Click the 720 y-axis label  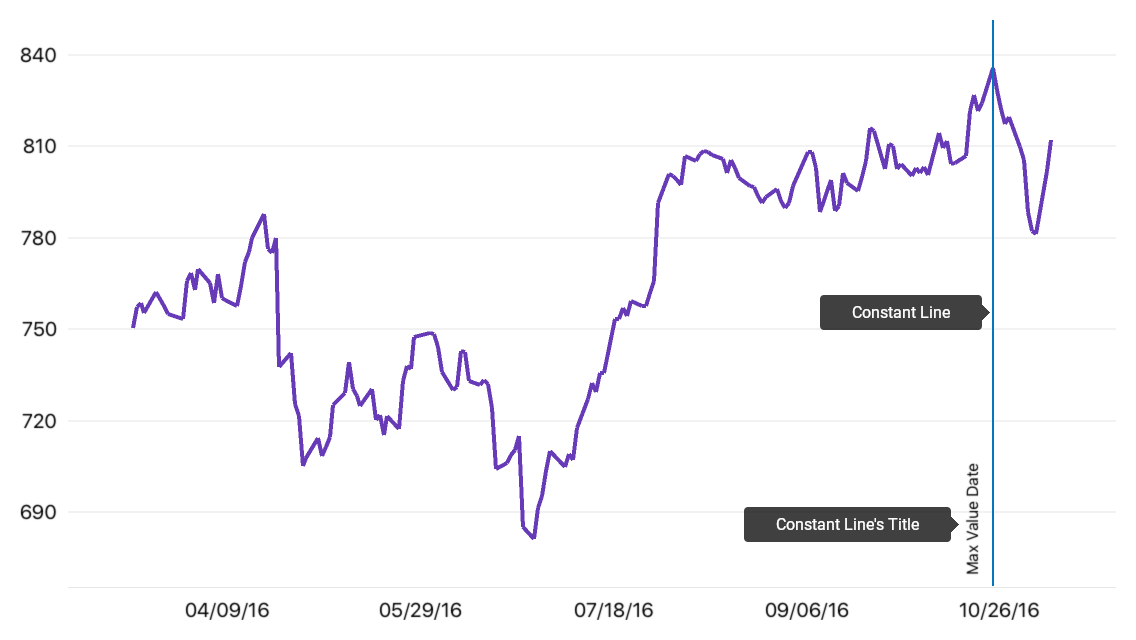click(38, 421)
